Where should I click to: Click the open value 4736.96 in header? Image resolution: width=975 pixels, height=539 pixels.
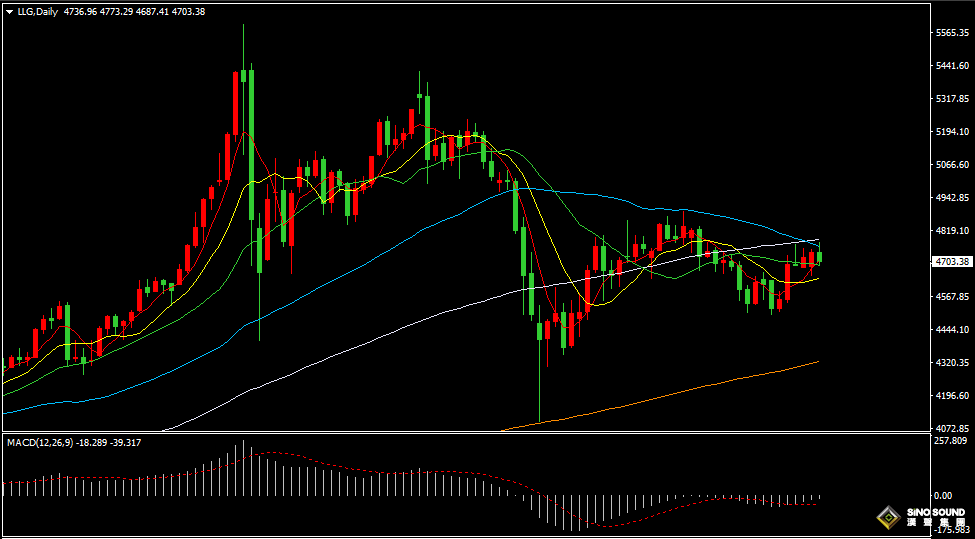point(78,11)
